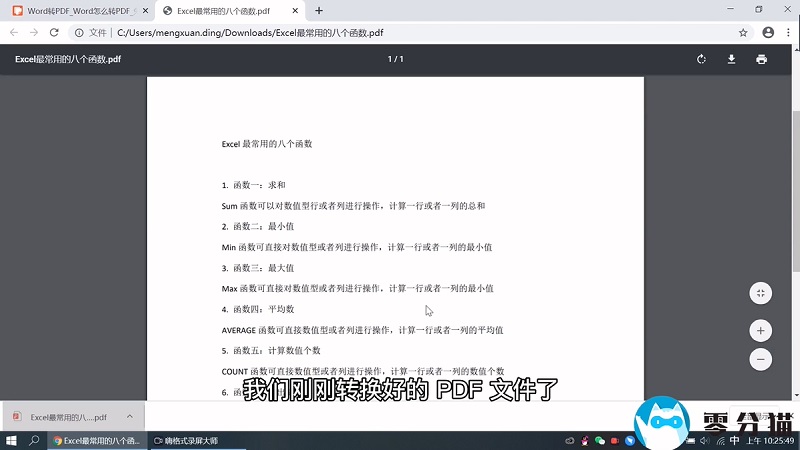Zoom out of the PDF

[761, 359]
